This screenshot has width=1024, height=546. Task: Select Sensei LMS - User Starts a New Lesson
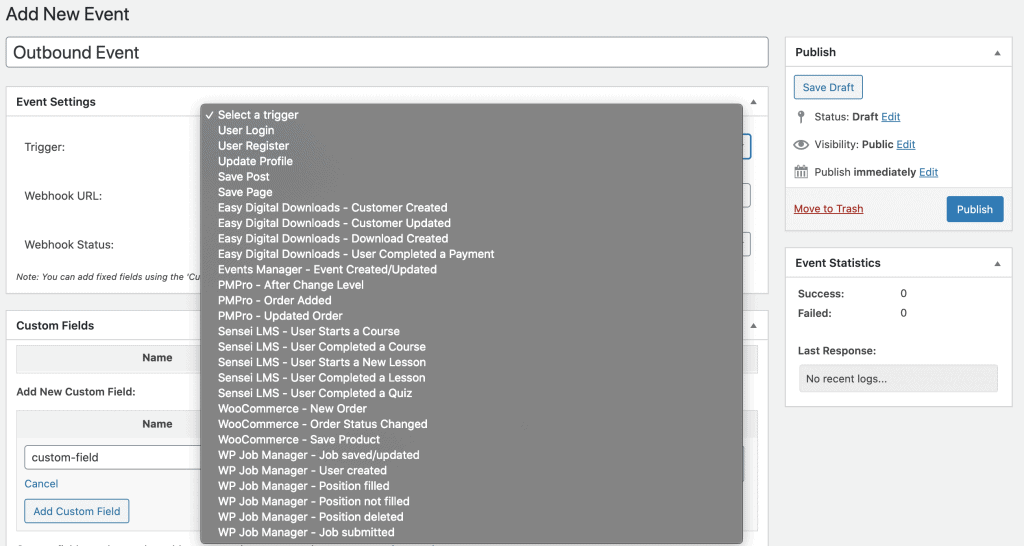coord(471,362)
